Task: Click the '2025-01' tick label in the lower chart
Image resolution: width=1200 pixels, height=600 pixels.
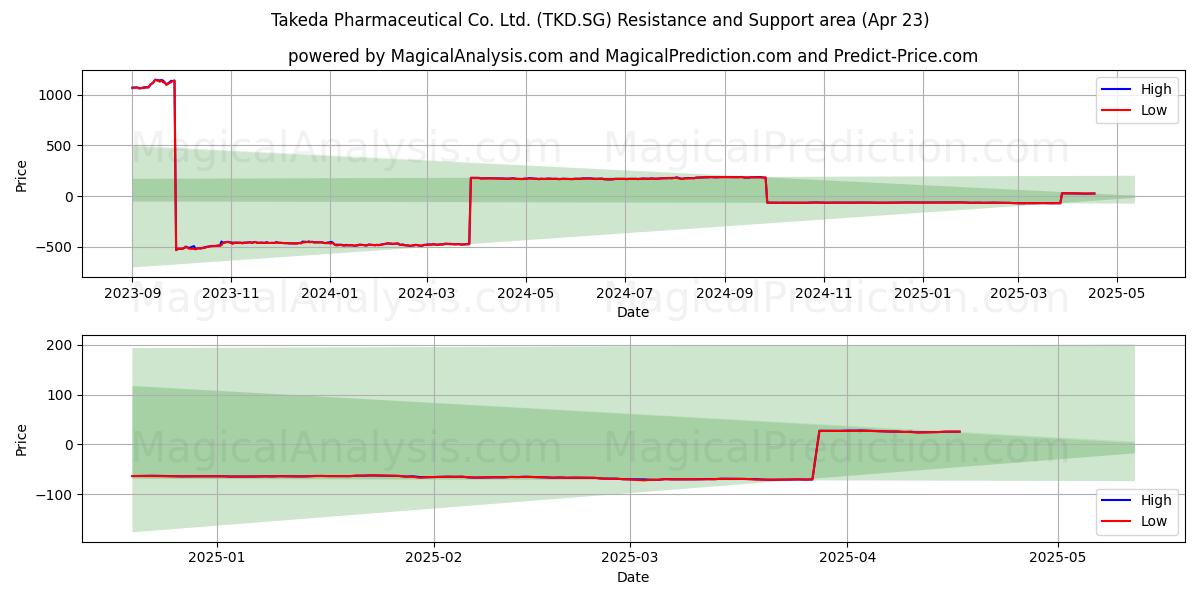Action: 217,557
